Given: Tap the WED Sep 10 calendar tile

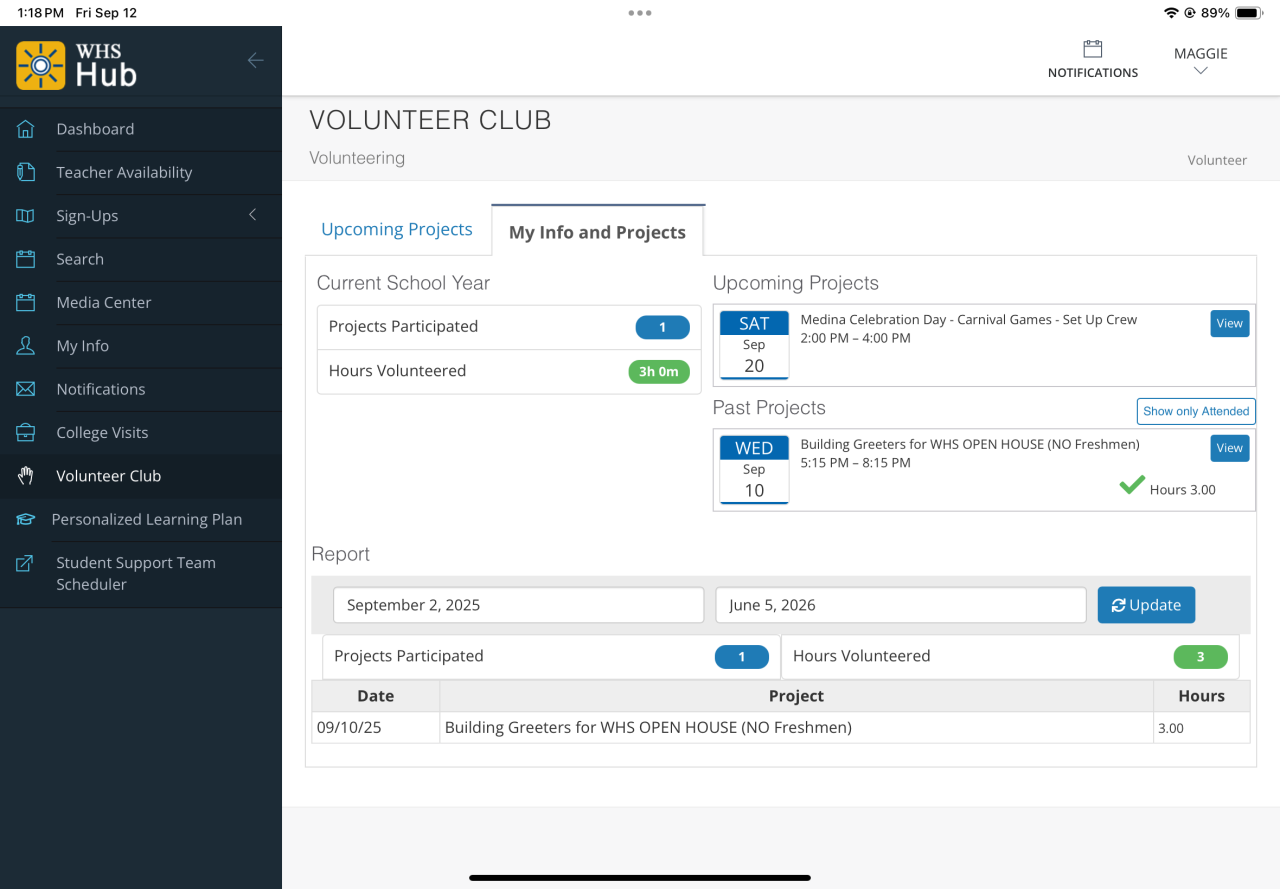Looking at the screenshot, I should 754,470.
